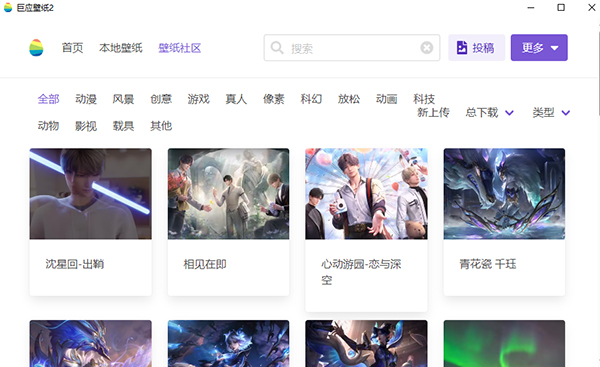
Task: Expand the 类型 filter chevron
Action: point(566,113)
